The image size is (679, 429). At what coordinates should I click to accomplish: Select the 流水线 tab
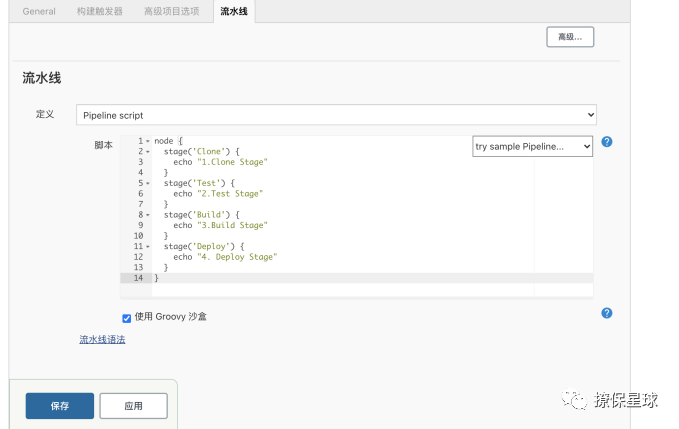(x=234, y=11)
